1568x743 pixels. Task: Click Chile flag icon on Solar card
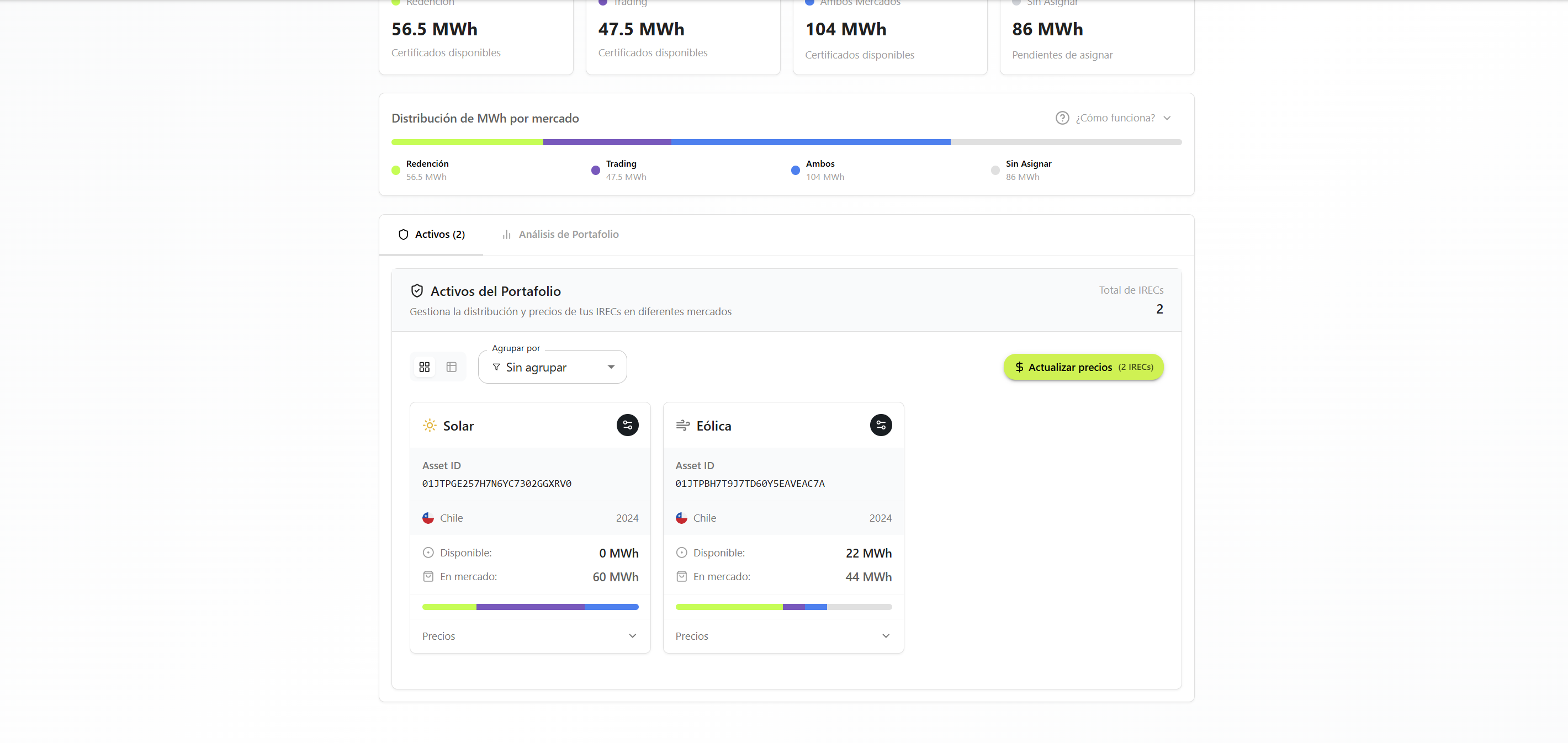(x=428, y=518)
